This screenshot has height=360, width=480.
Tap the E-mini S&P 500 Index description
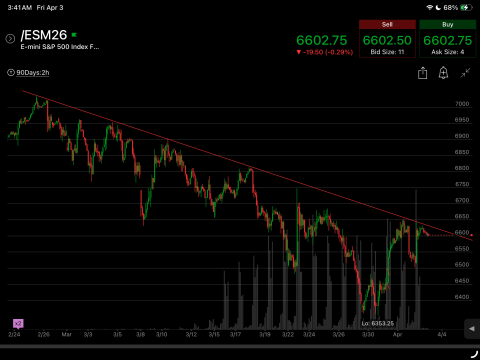click(x=60, y=47)
